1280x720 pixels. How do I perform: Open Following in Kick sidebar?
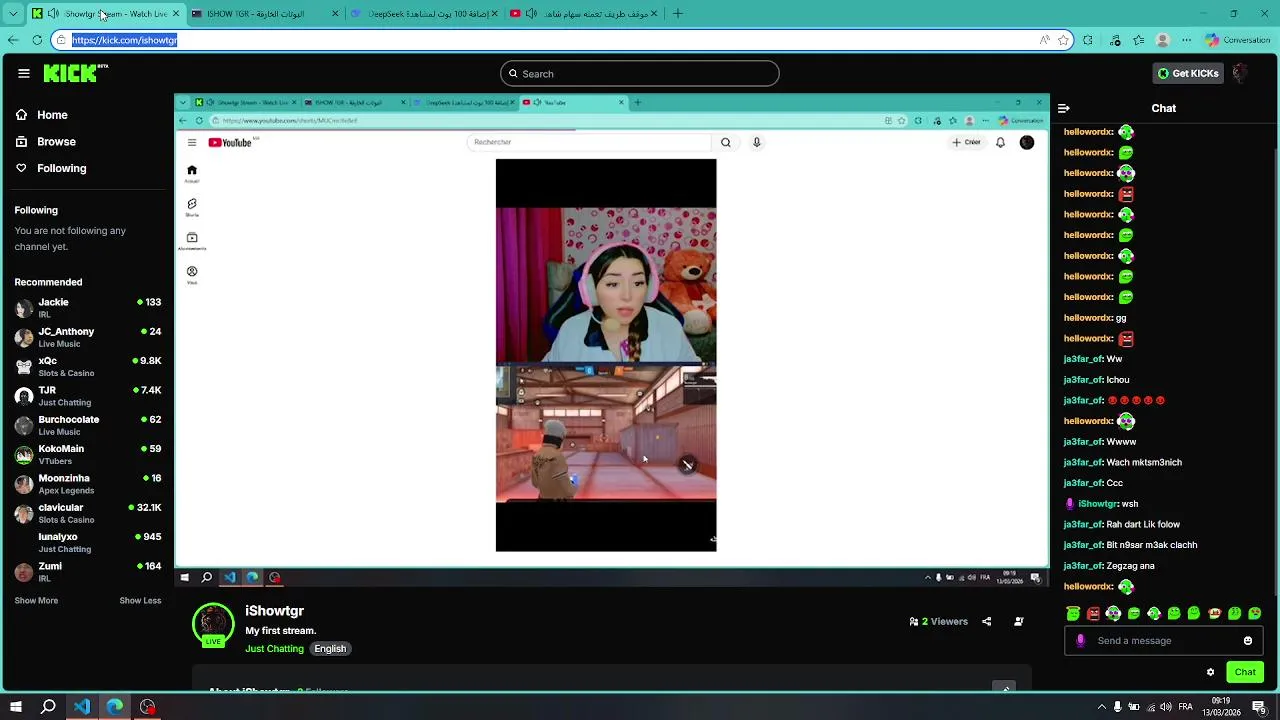tap(51, 168)
